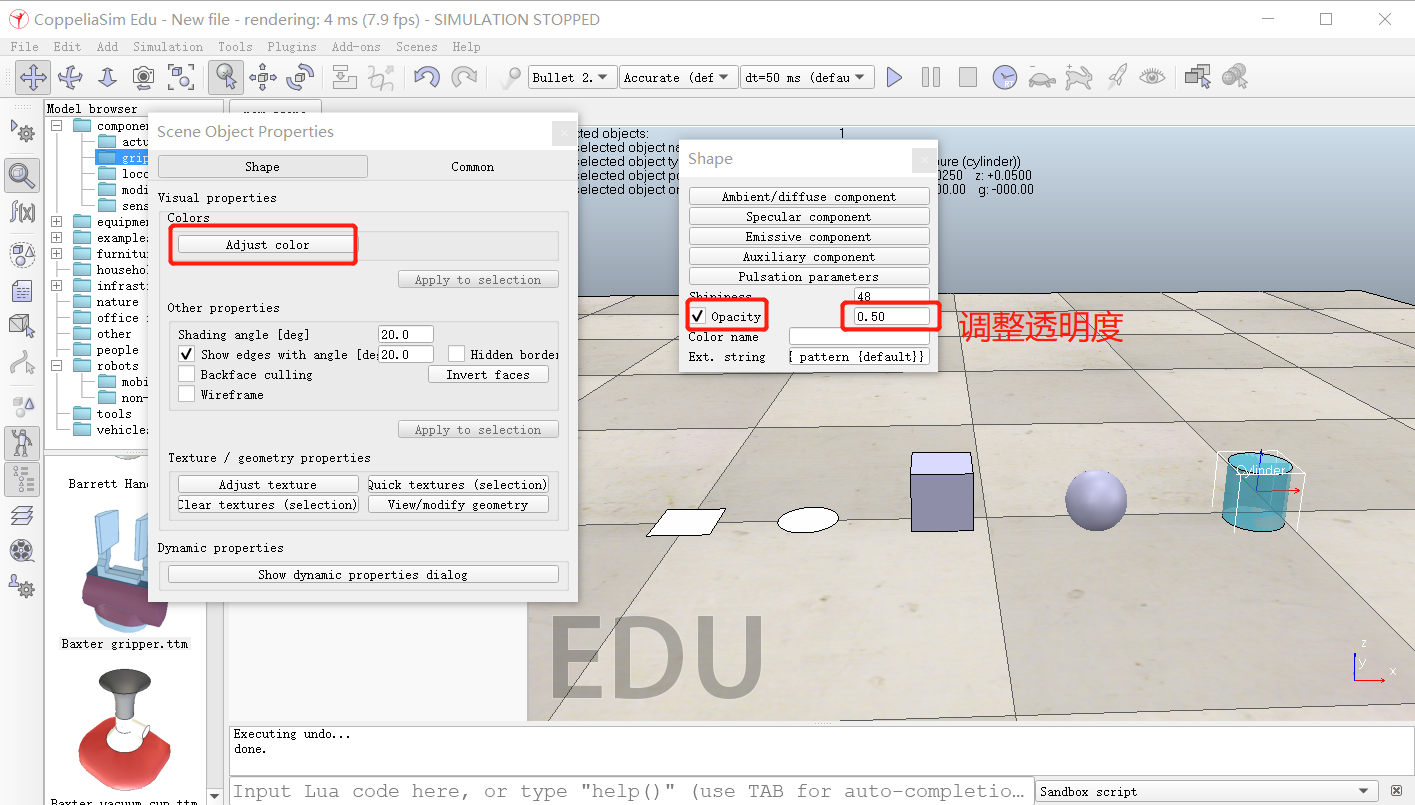1415x805 pixels.
Task: Open the Simulation menu
Action: click(x=167, y=46)
